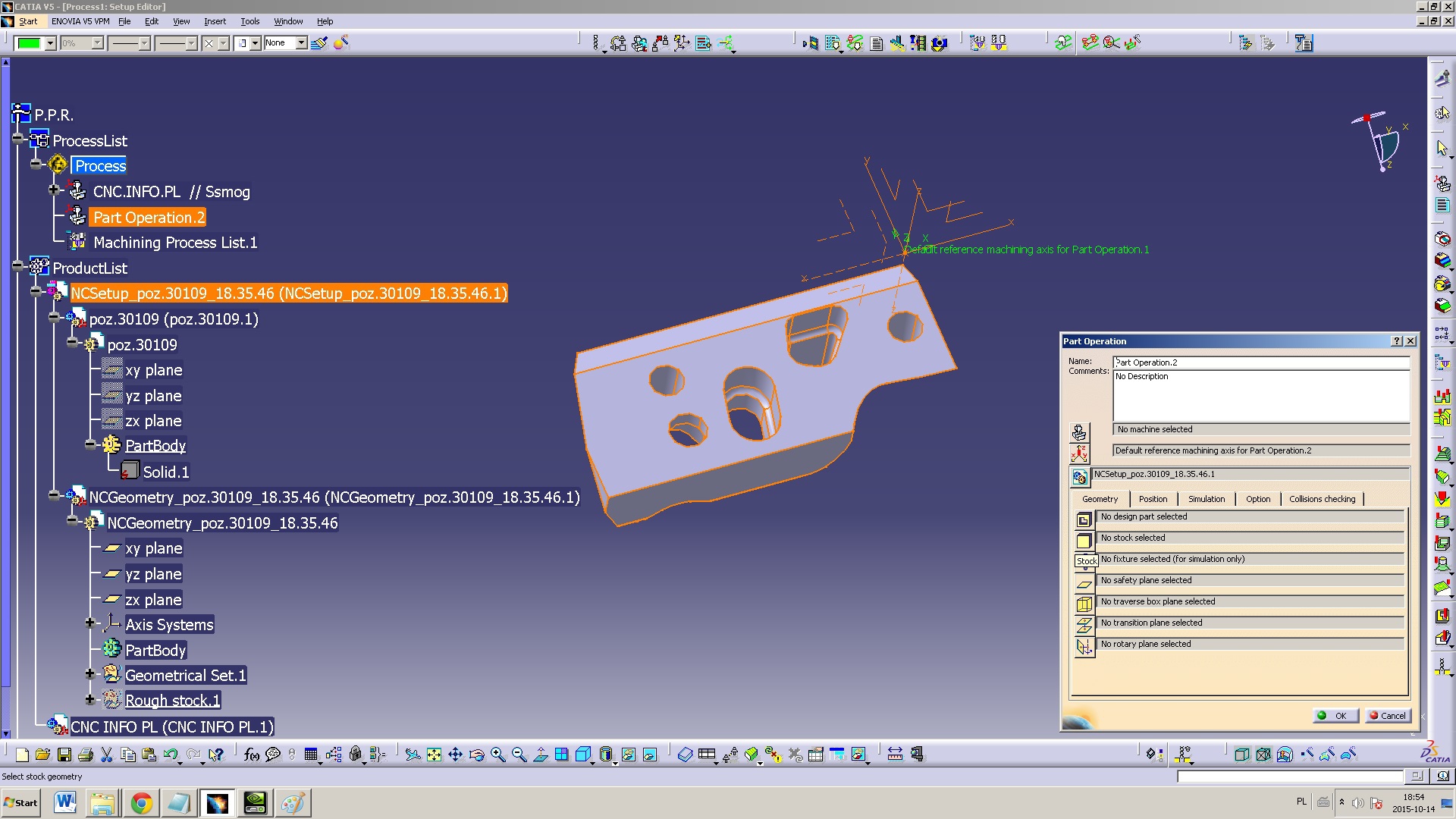The image size is (1456, 819).
Task: Select the Rough_stock.1 tree item
Action: [171, 700]
